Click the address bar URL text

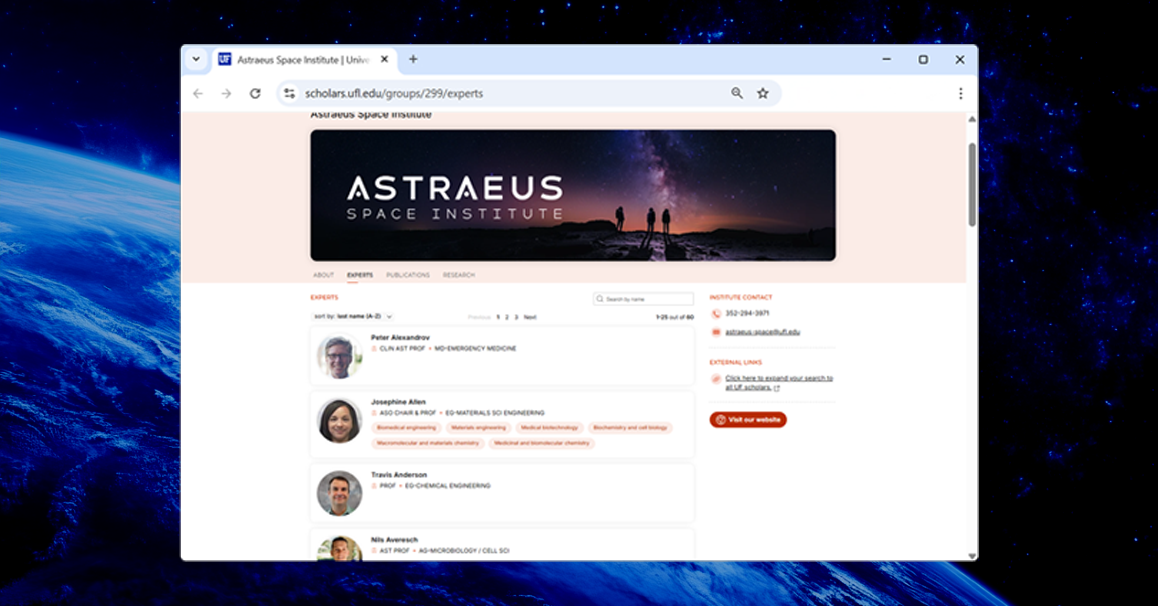(394, 94)
